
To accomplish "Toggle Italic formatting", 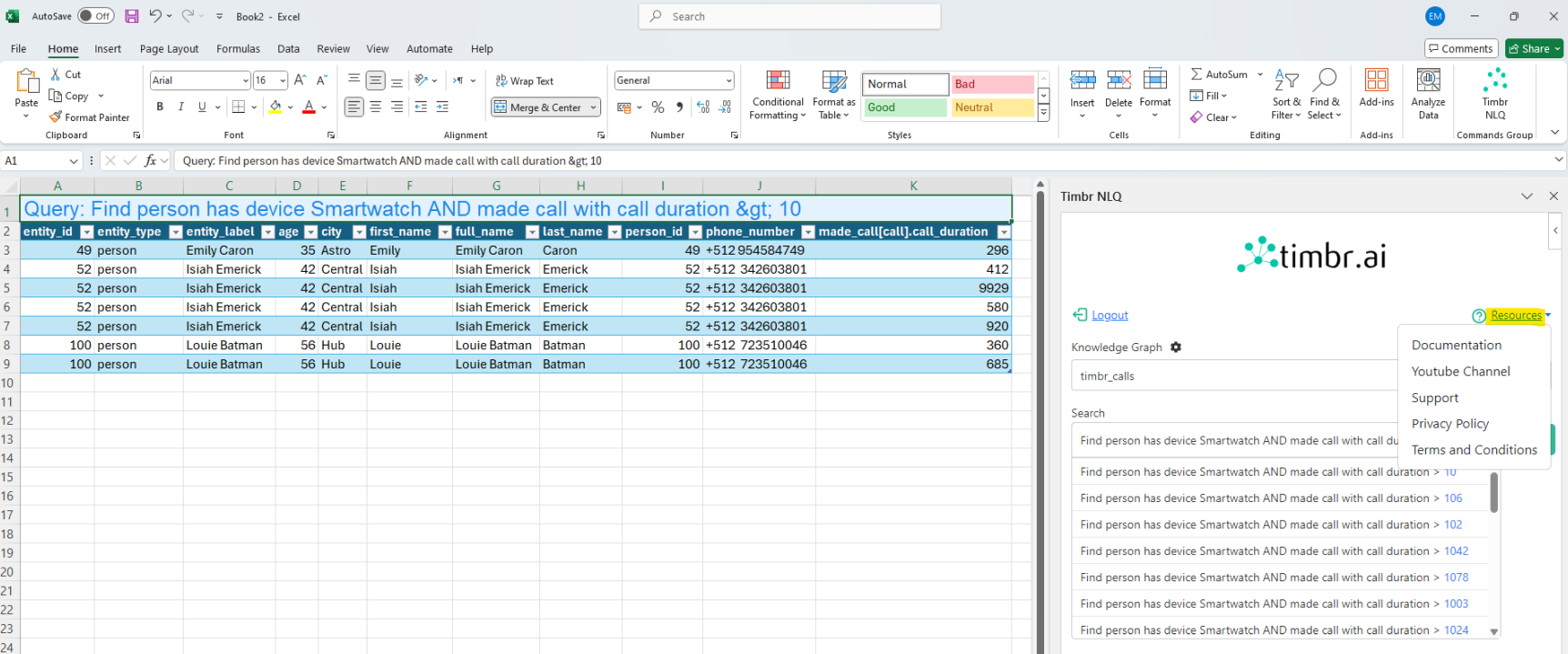I will [x=181, y=107].
